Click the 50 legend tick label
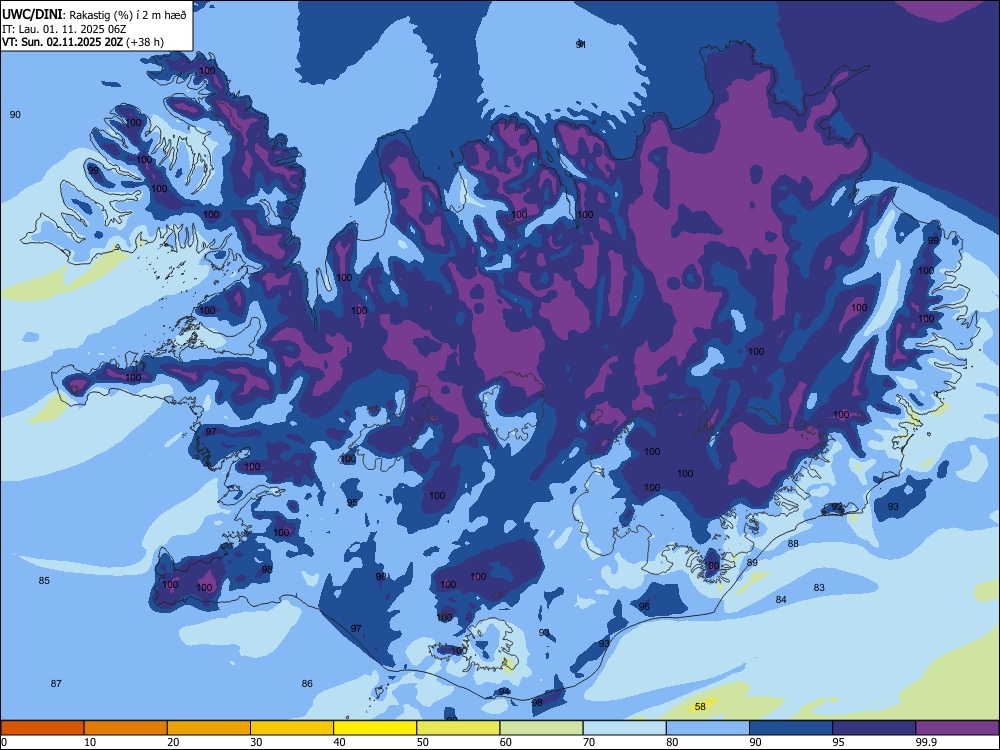 [x=423, y=742]
